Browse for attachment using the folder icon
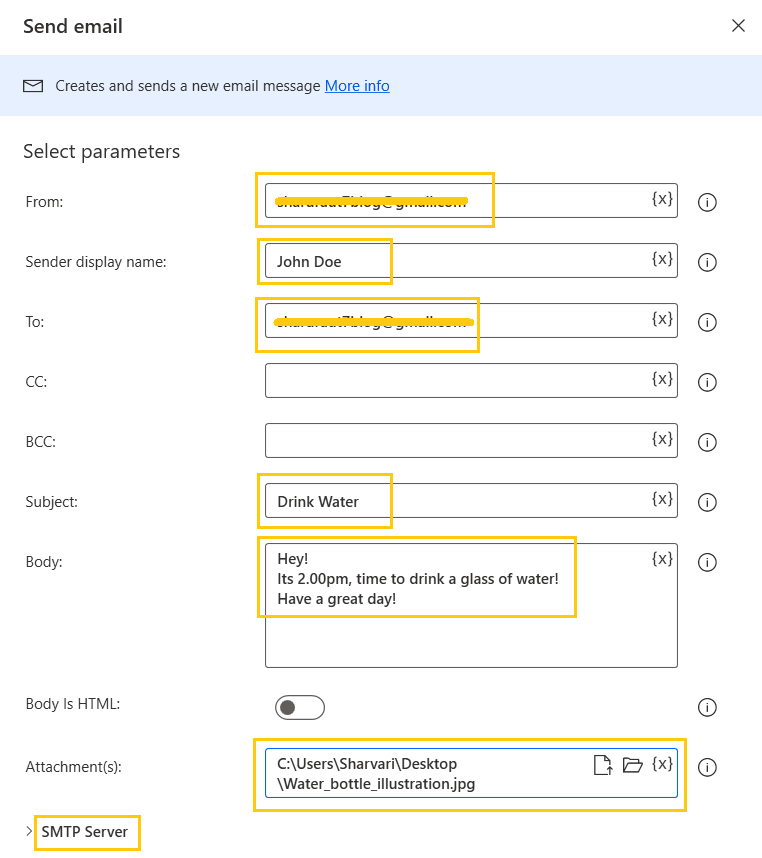This screenshot has height=858, width=762. [x=632, y=763]
